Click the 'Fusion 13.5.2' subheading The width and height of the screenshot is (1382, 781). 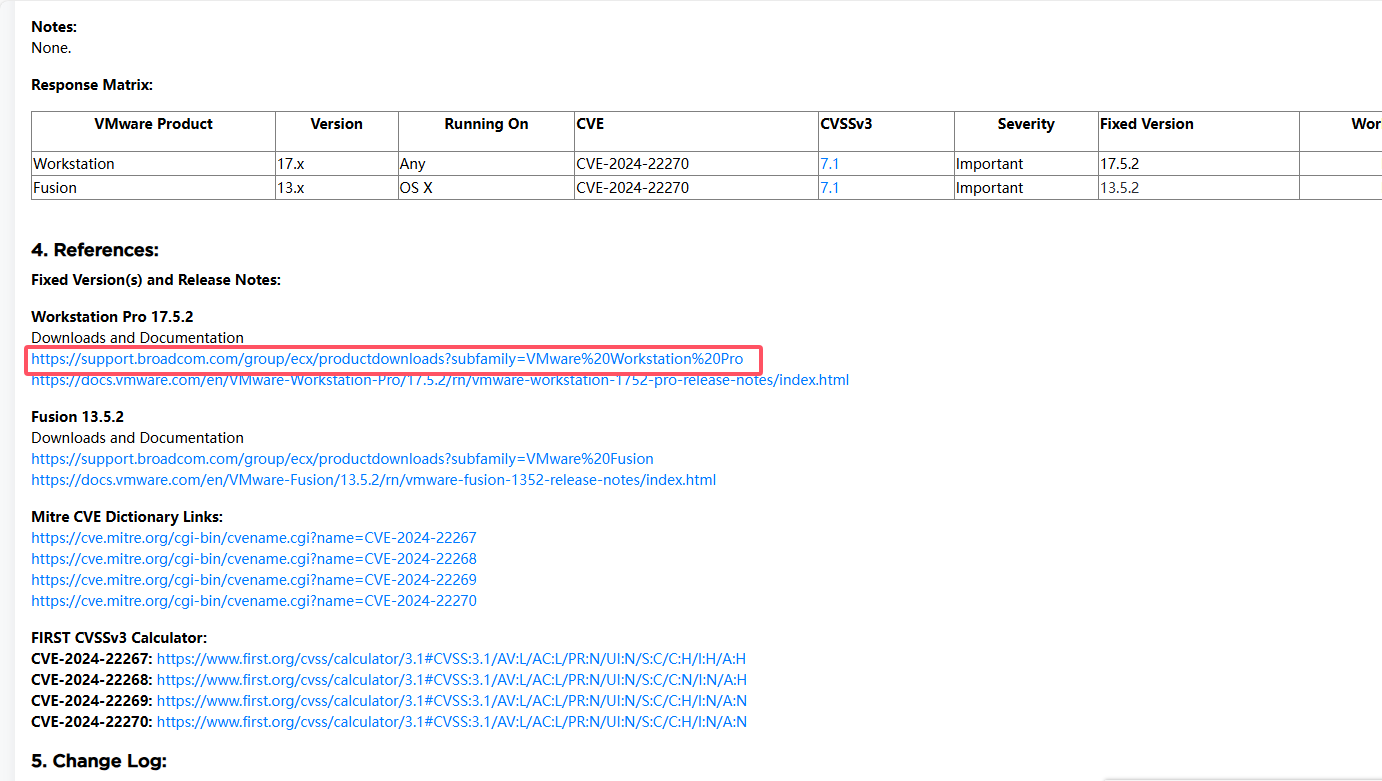(77, 417)
